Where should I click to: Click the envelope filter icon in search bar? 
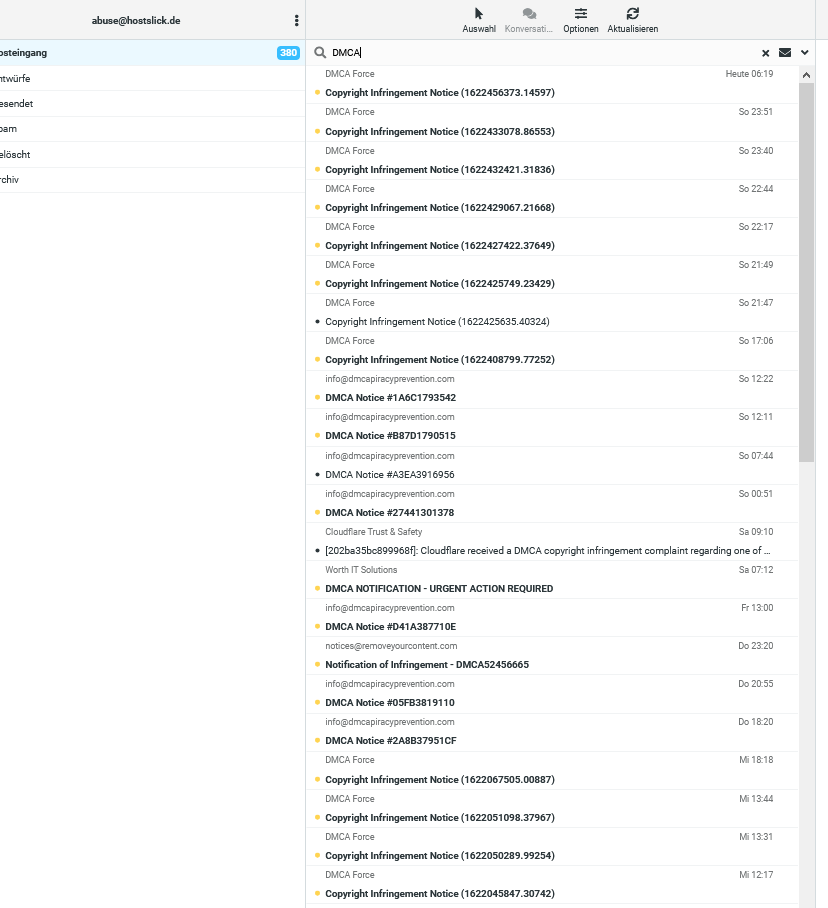pyautogui.click(x=785, y=53)
